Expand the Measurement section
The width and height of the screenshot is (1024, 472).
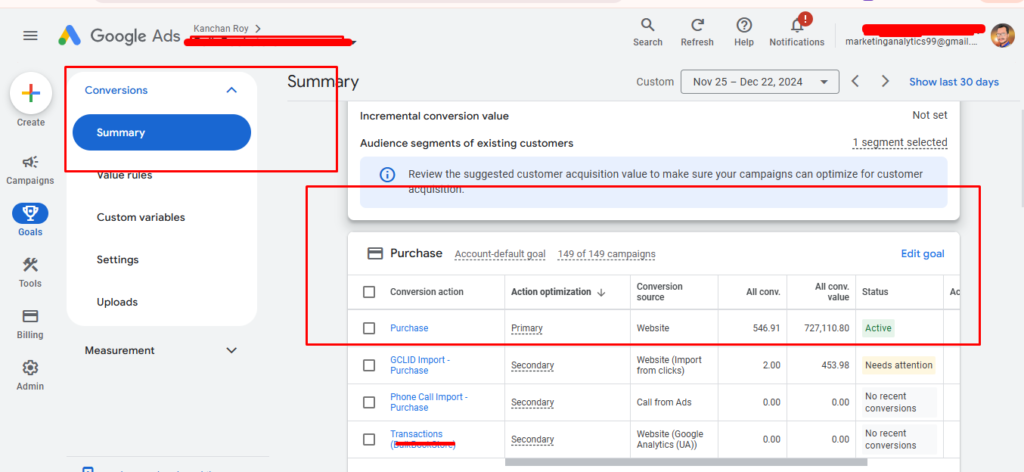point(231,351)
